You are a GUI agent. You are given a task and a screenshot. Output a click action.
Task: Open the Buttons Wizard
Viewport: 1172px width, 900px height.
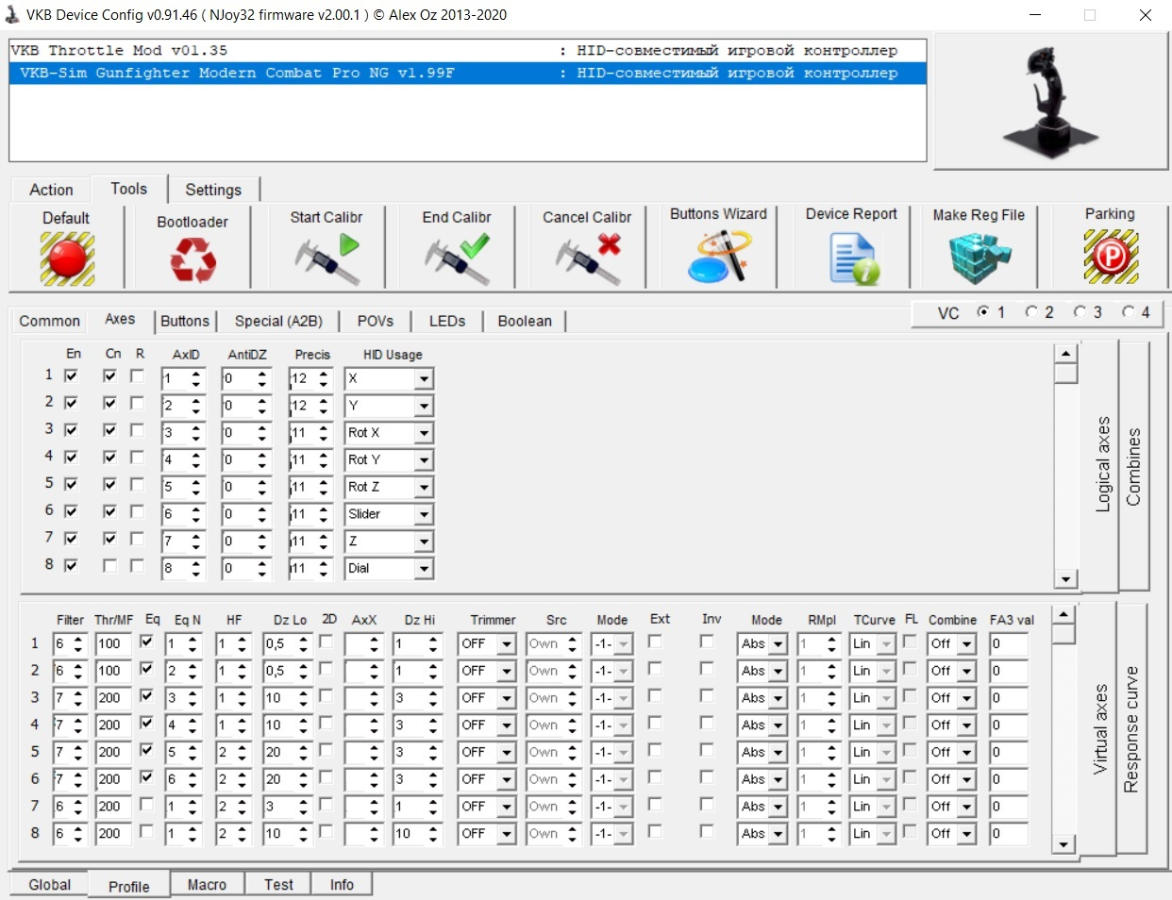pyautogui.click(x=718, y=256)
